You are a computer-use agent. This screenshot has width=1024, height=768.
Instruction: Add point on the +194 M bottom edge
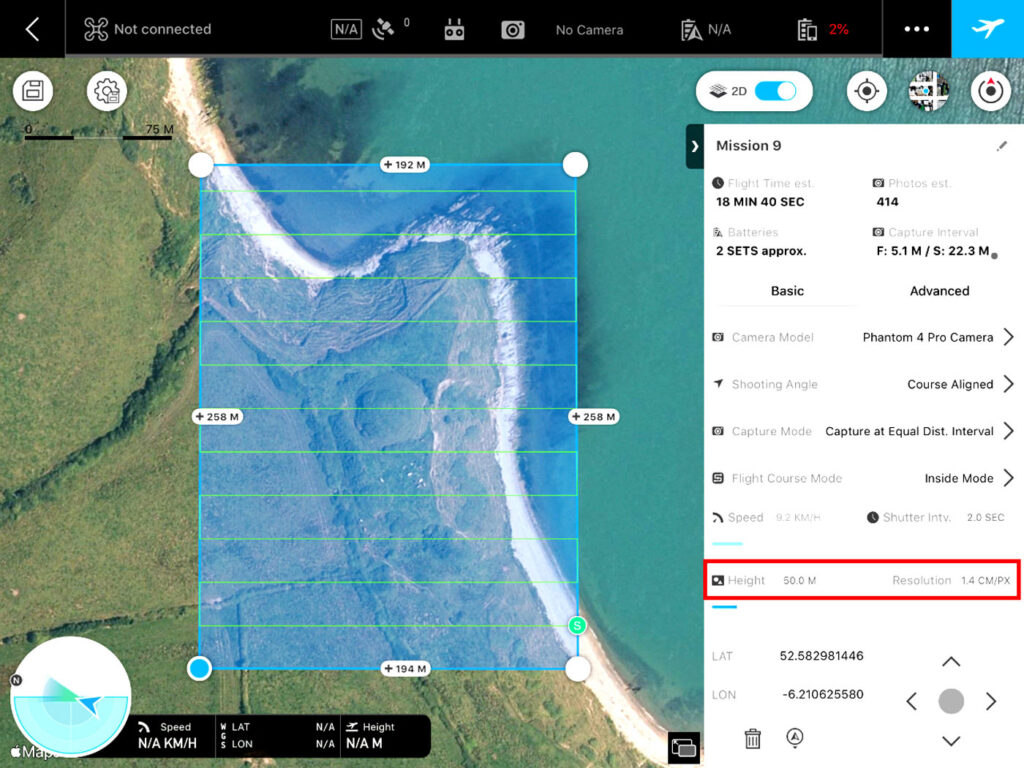[405, 669]
